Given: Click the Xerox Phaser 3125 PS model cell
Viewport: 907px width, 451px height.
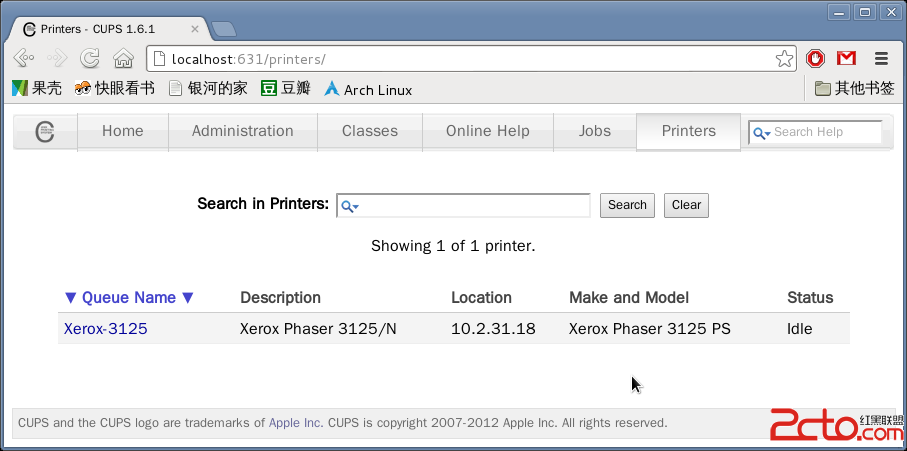Looking at the screenshot, I should 650,329.
